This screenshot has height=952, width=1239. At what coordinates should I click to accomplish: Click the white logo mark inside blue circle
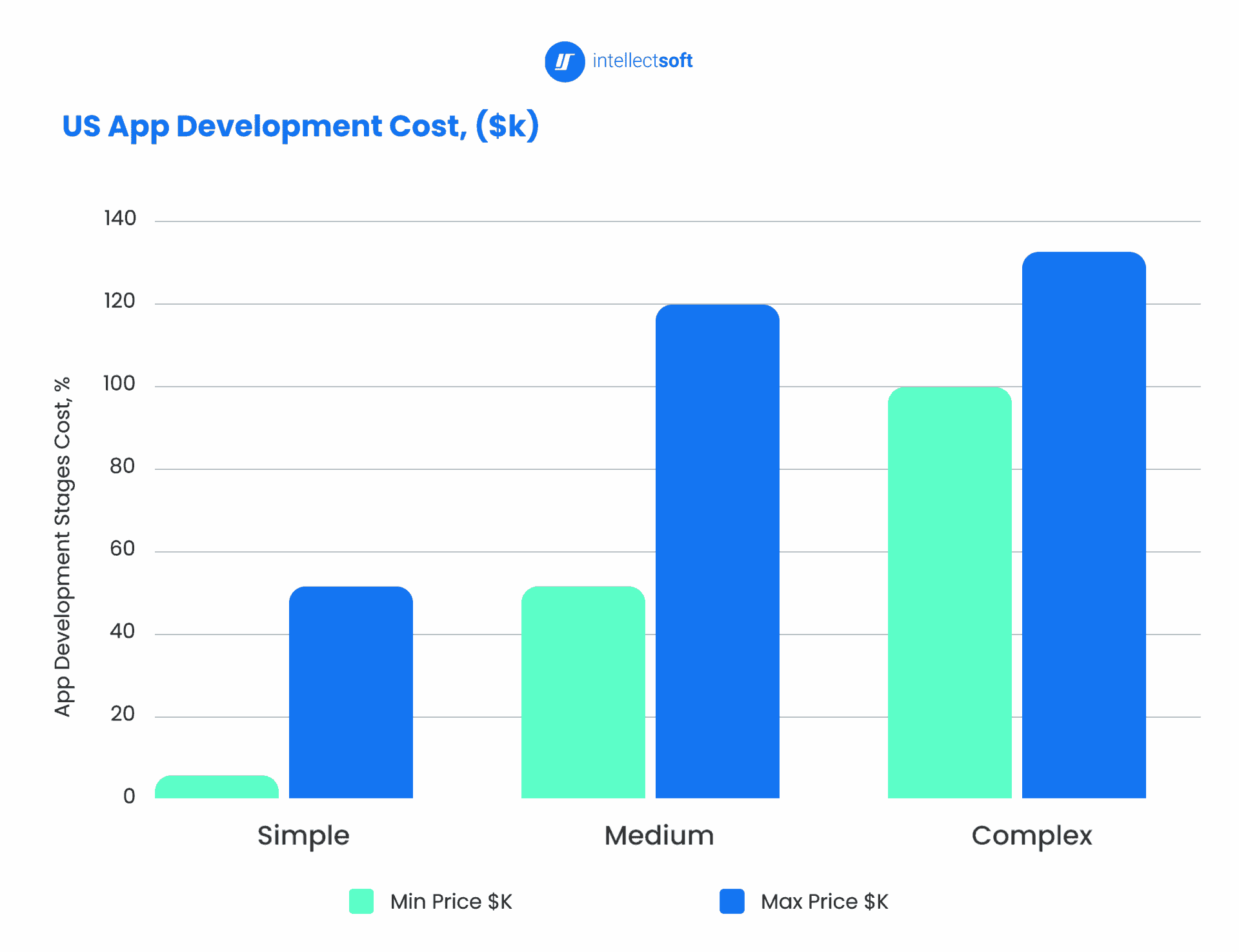point(565,61)
